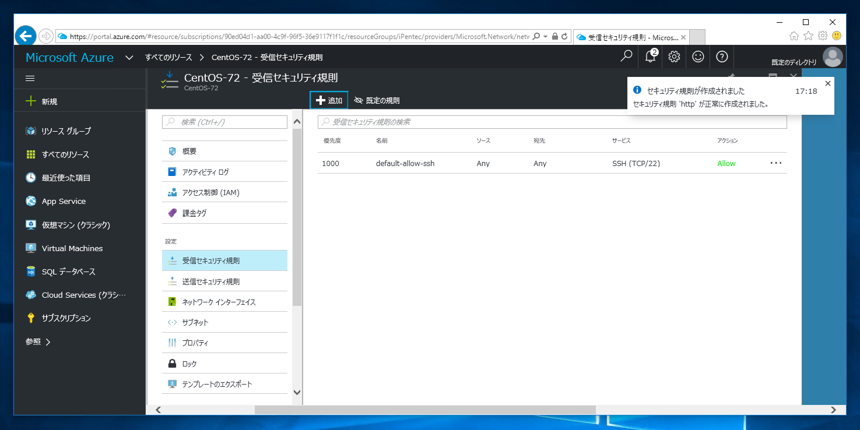Viewport: 860px width, 430px height.
Task: Select the 受信セキュリティ規則 browser tab
Action: pos(631,37)
